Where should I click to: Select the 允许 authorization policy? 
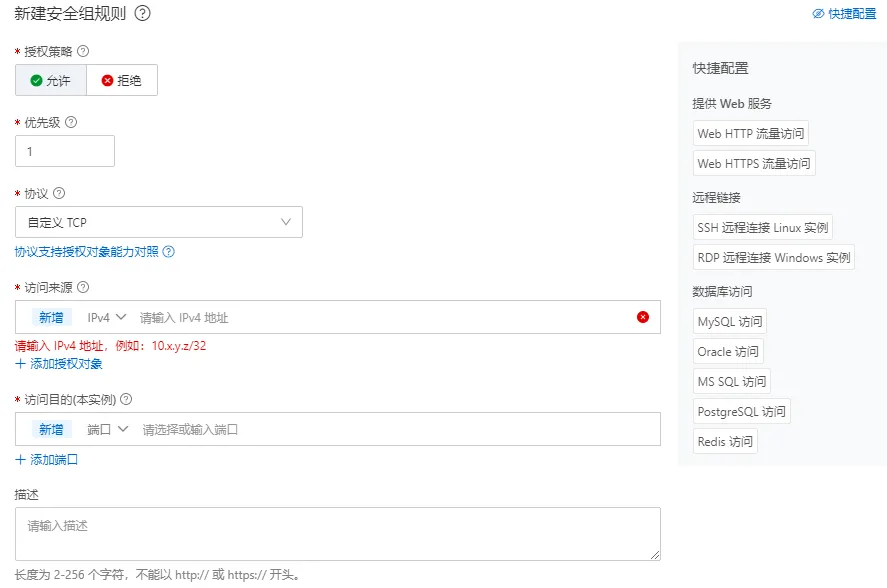pyautogui.click(x=48, y=82)
